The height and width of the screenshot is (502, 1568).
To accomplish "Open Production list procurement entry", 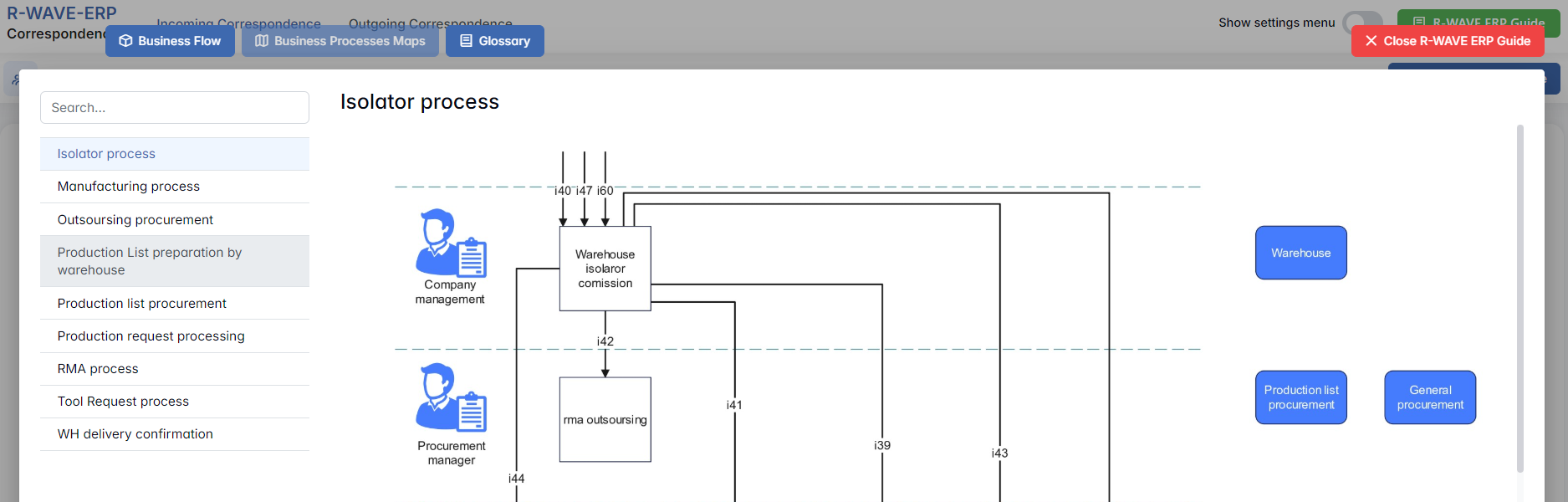I will coord(175,304).
